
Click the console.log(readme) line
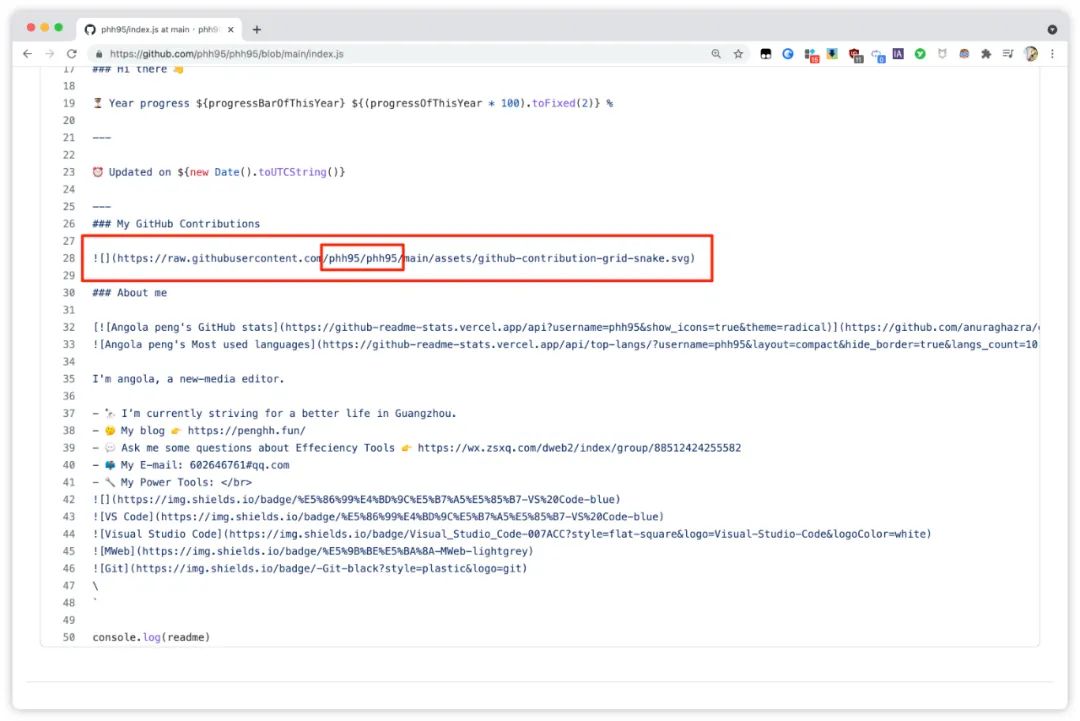point(151,637)
